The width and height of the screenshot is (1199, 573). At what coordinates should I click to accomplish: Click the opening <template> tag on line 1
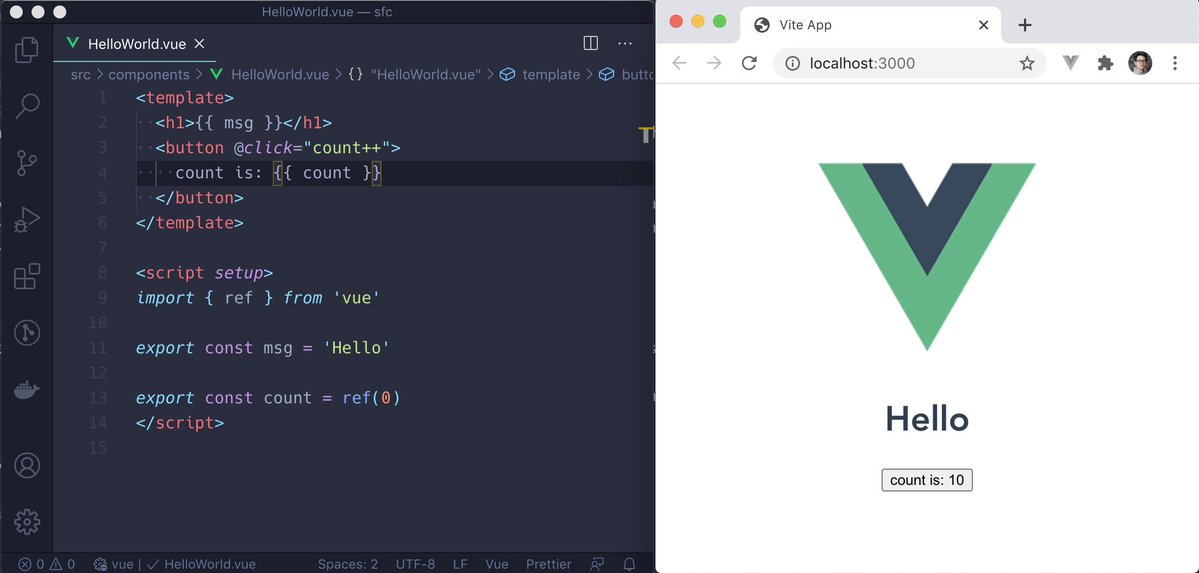click(x=185, y=98)
